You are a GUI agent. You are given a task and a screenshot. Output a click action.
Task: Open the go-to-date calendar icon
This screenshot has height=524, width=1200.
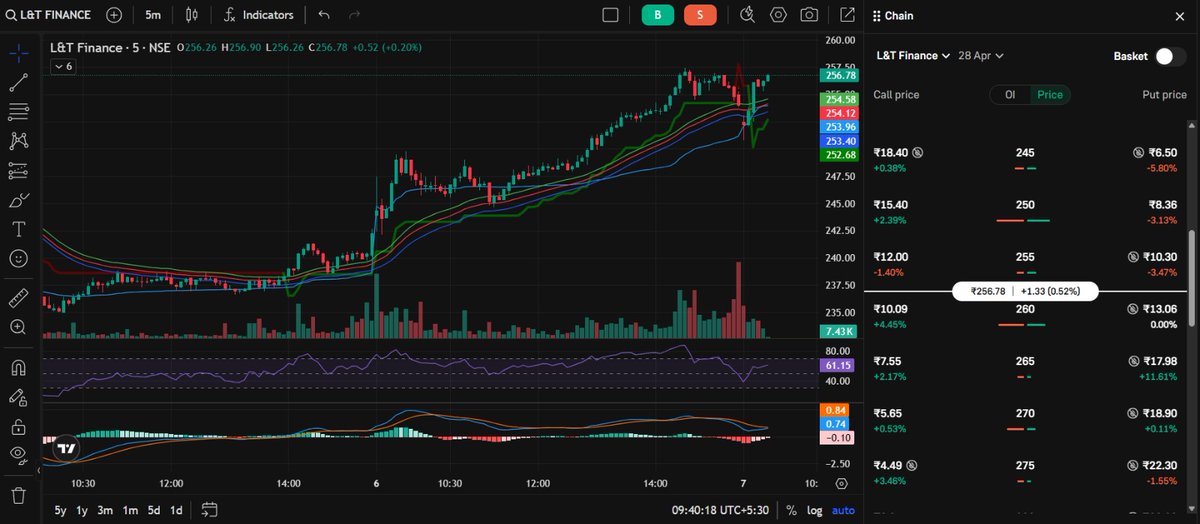tap(209, 510)
